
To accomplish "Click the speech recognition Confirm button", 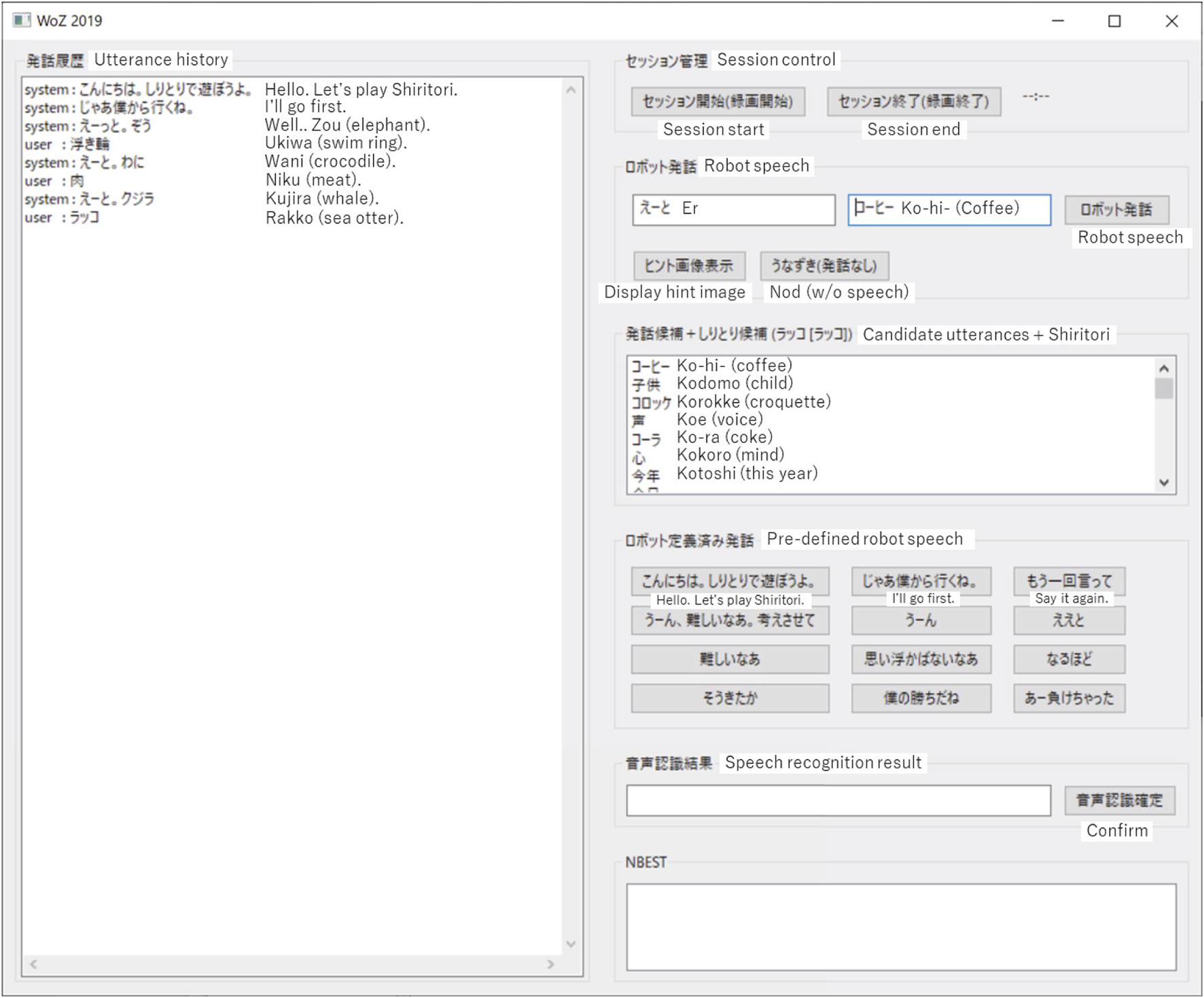I will point(1119,800).
